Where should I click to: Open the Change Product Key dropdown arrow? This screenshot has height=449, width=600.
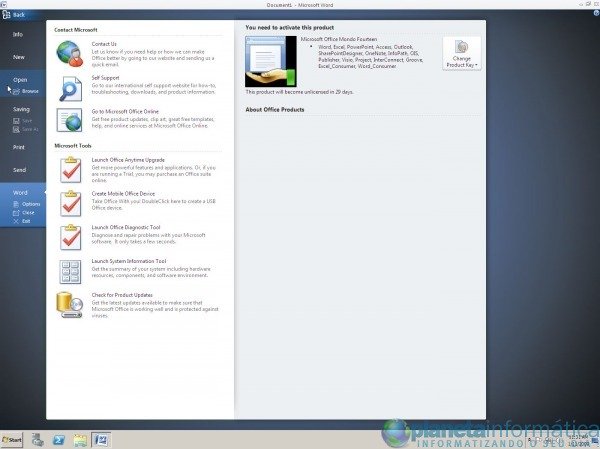point(476,65)
